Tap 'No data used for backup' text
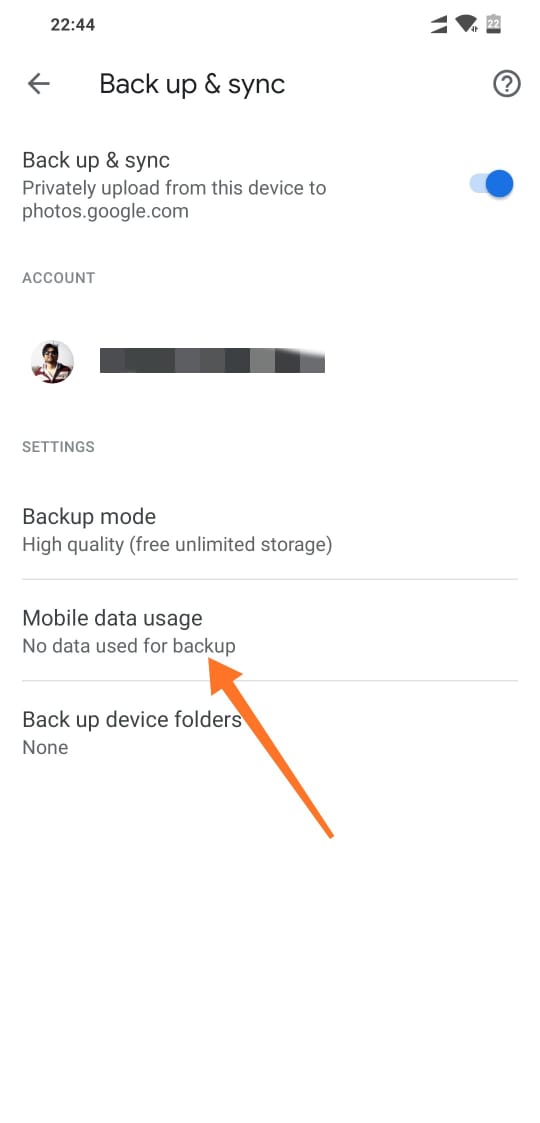This screenshot has height=1123, width=540. tap(129, 646)
